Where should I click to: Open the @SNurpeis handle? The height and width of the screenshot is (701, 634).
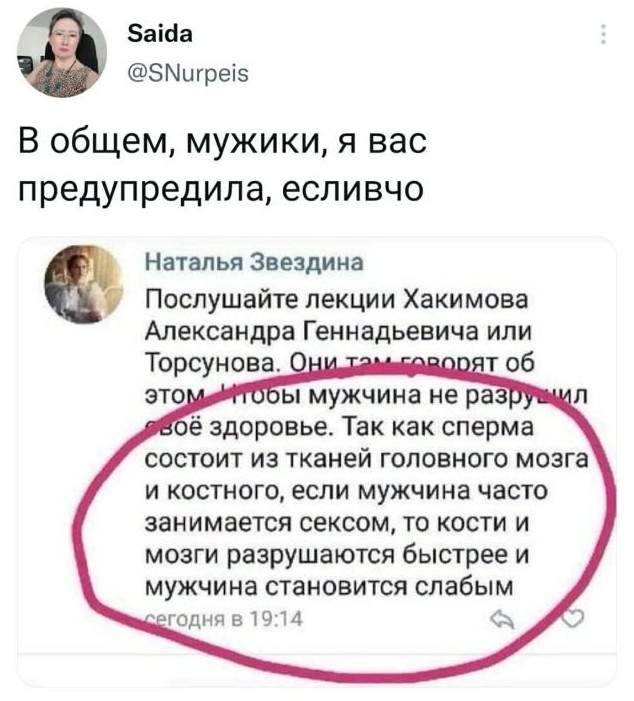(188, 73)
